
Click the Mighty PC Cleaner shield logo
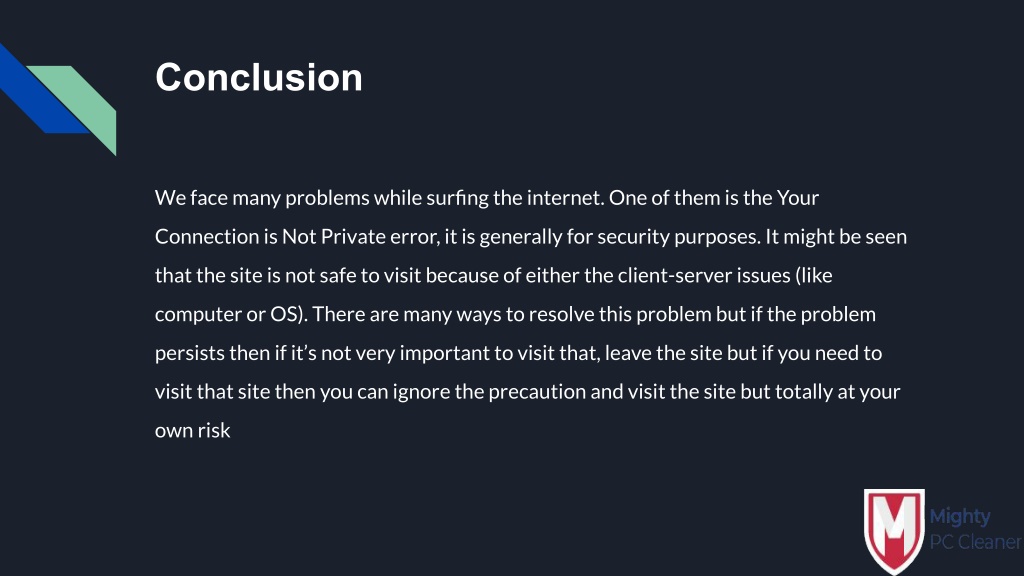pyautogui.click(x=894, y=531)
